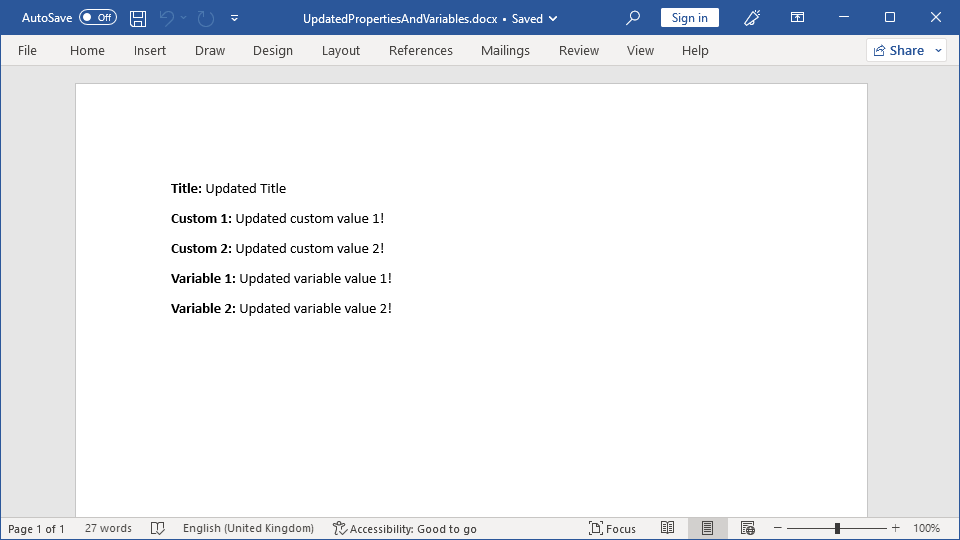
Task: Open the Mailings ribbon tab
Action: 505,50
